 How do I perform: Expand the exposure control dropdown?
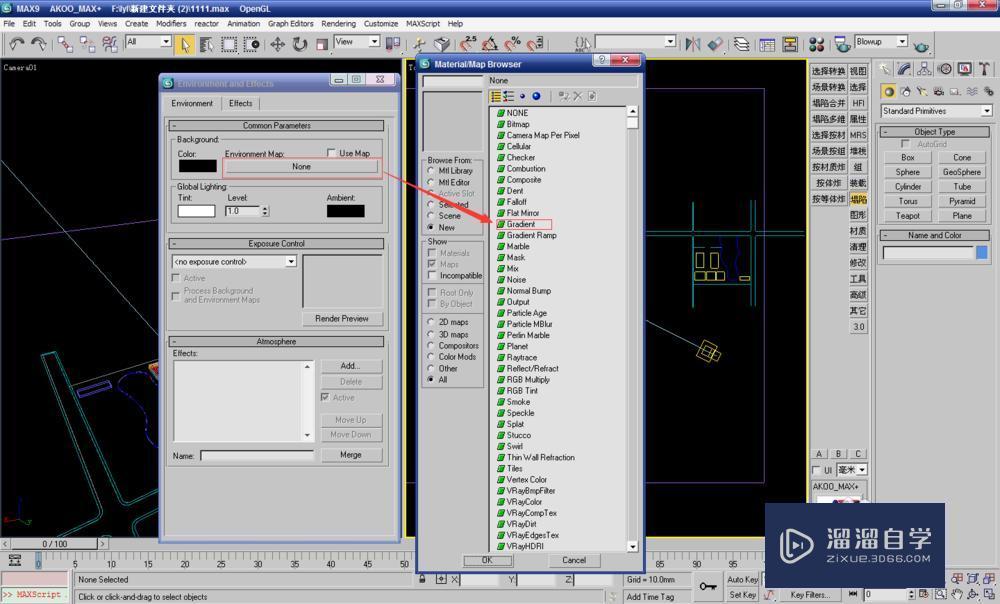[291, 262]
